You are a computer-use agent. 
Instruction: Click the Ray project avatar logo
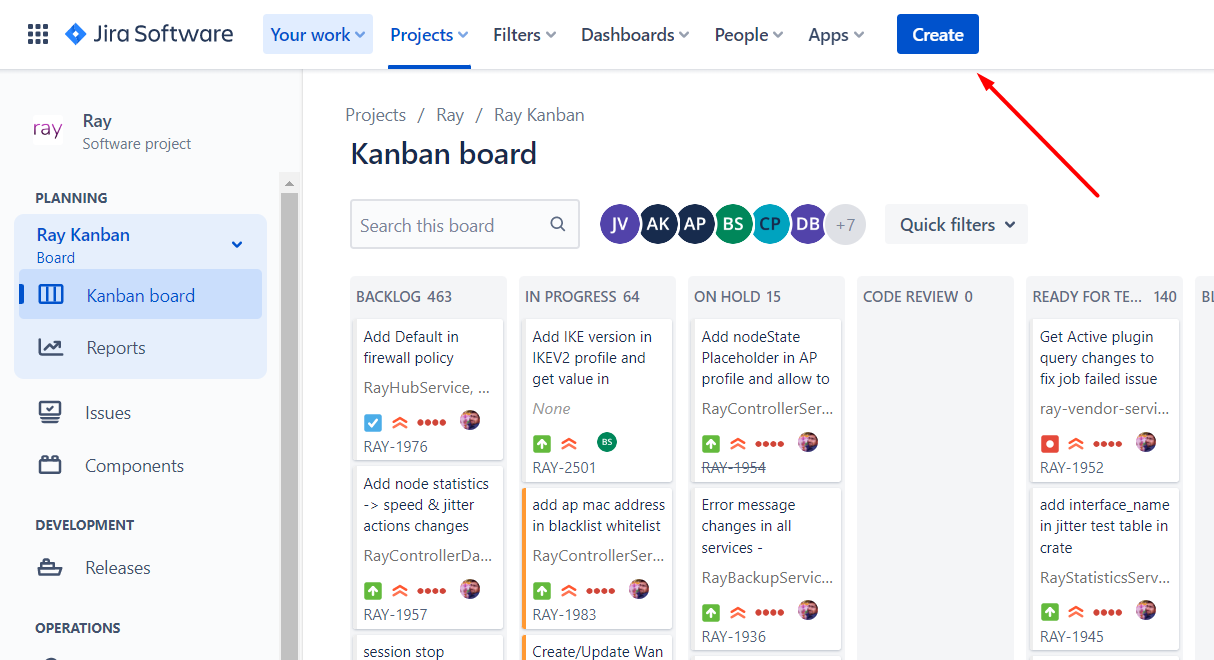(48, 130)
